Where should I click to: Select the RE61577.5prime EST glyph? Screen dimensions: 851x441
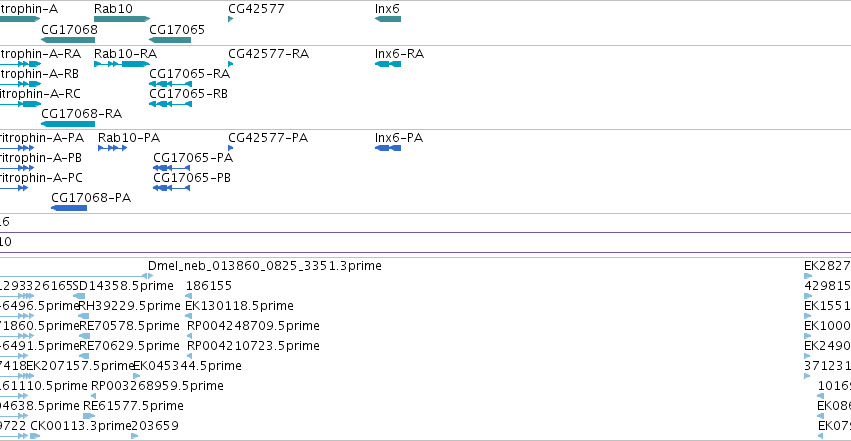pos(89,416)
